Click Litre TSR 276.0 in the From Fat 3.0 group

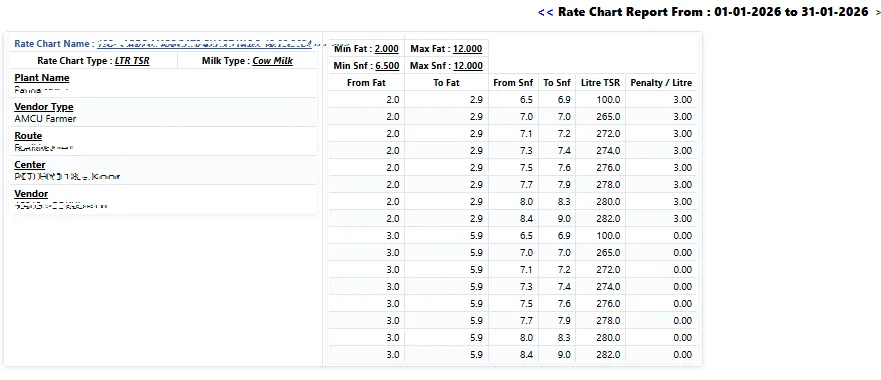coord(609,304)
